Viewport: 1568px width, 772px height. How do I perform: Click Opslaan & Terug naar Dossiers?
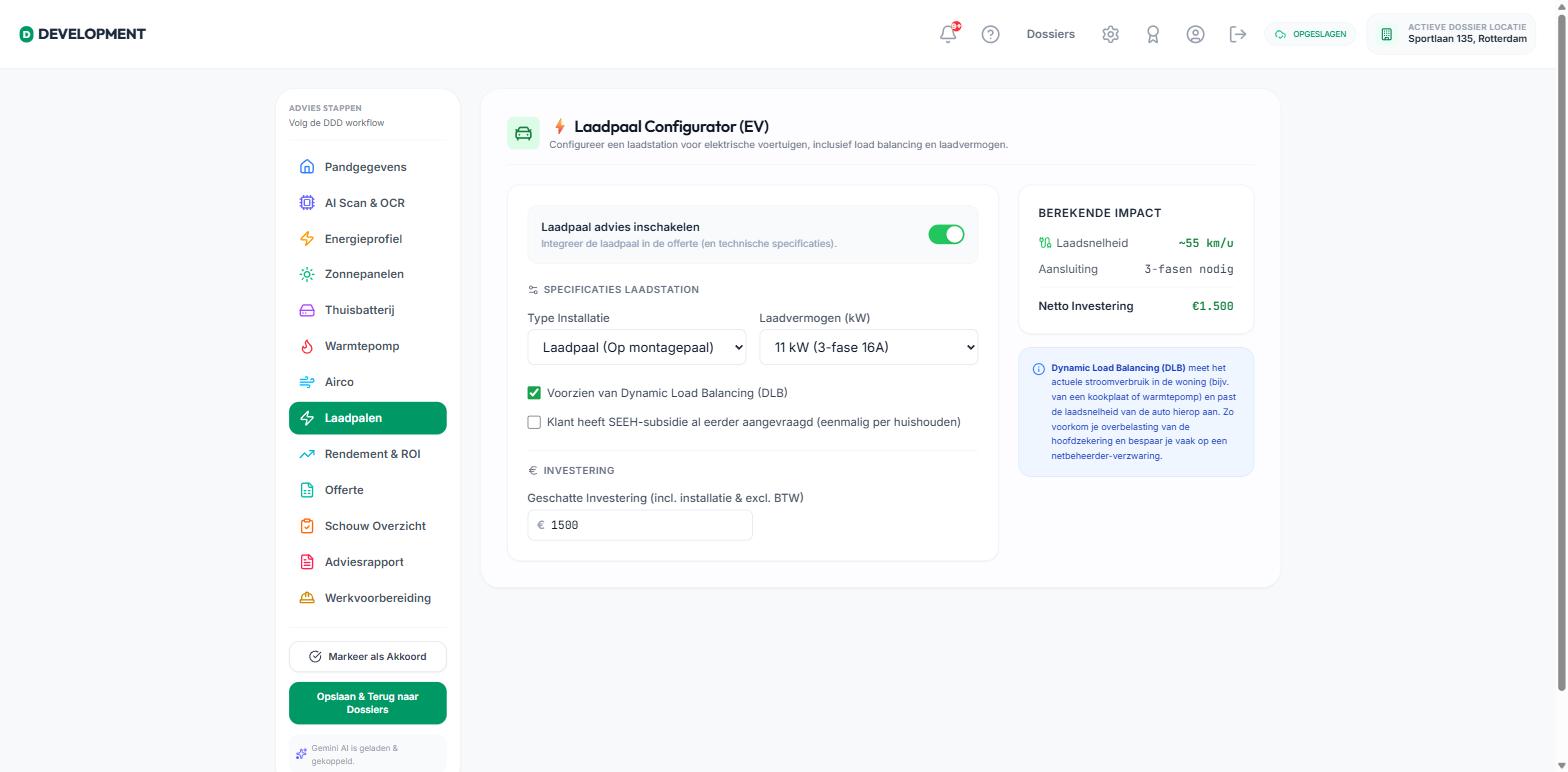click(x=368, y=703)
